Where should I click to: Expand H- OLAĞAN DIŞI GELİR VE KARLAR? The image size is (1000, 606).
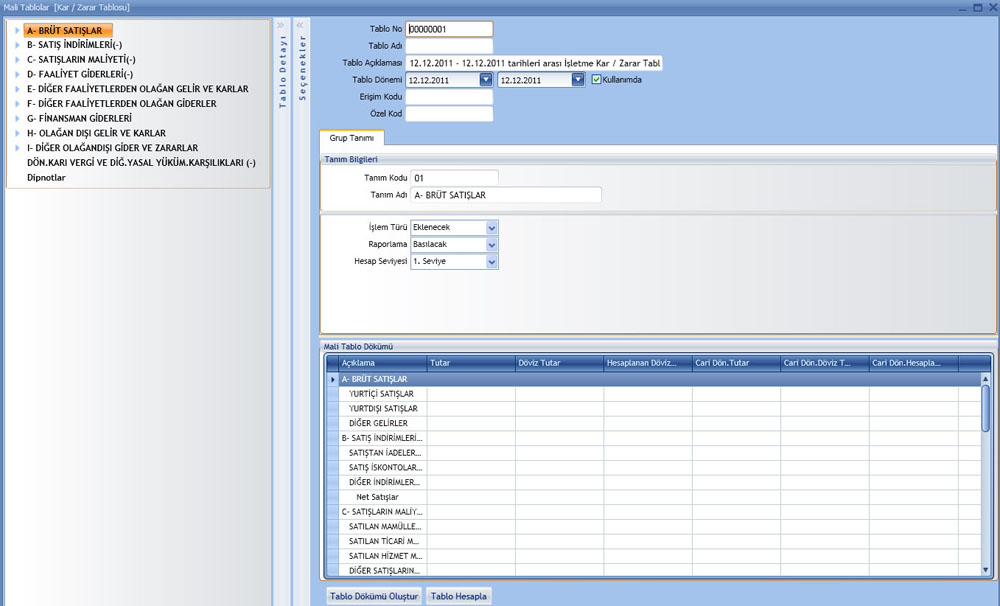[x=17, y=133]
